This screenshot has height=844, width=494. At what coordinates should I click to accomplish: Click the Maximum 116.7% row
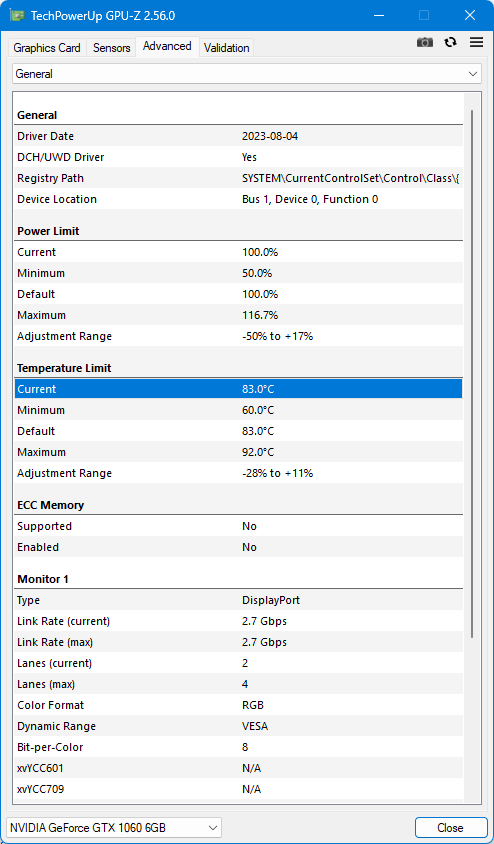tap(238, 315)
